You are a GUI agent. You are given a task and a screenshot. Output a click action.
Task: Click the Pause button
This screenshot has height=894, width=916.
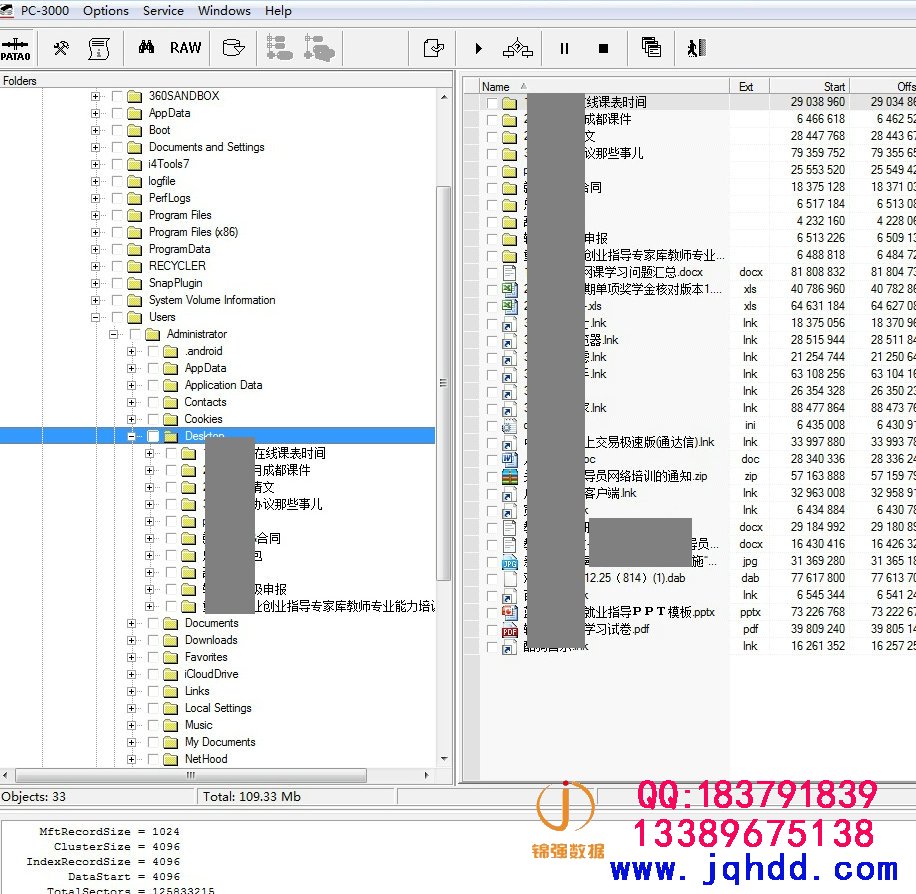coord(564,48)
